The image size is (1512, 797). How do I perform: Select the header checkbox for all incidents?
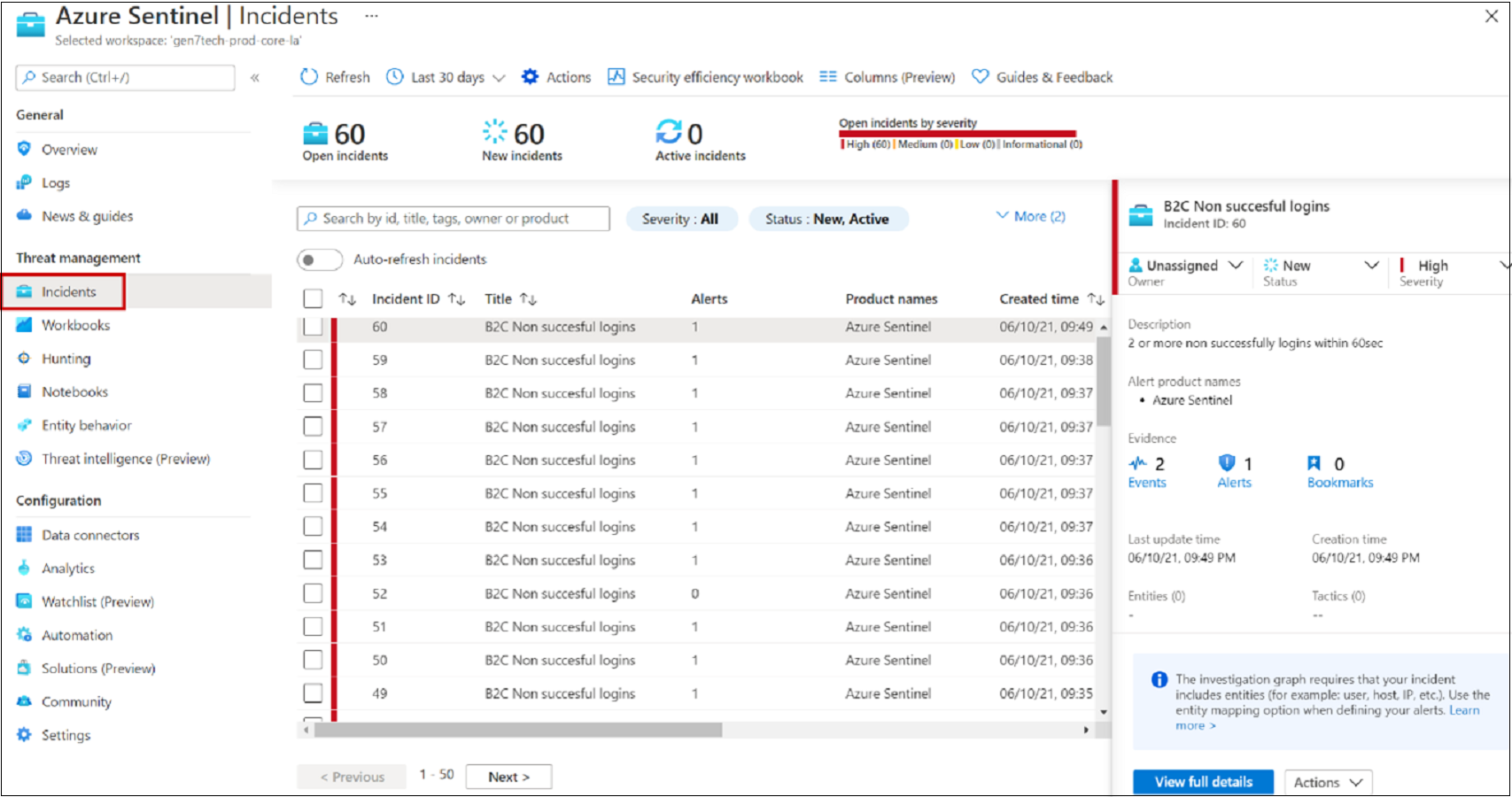[313, 298]
